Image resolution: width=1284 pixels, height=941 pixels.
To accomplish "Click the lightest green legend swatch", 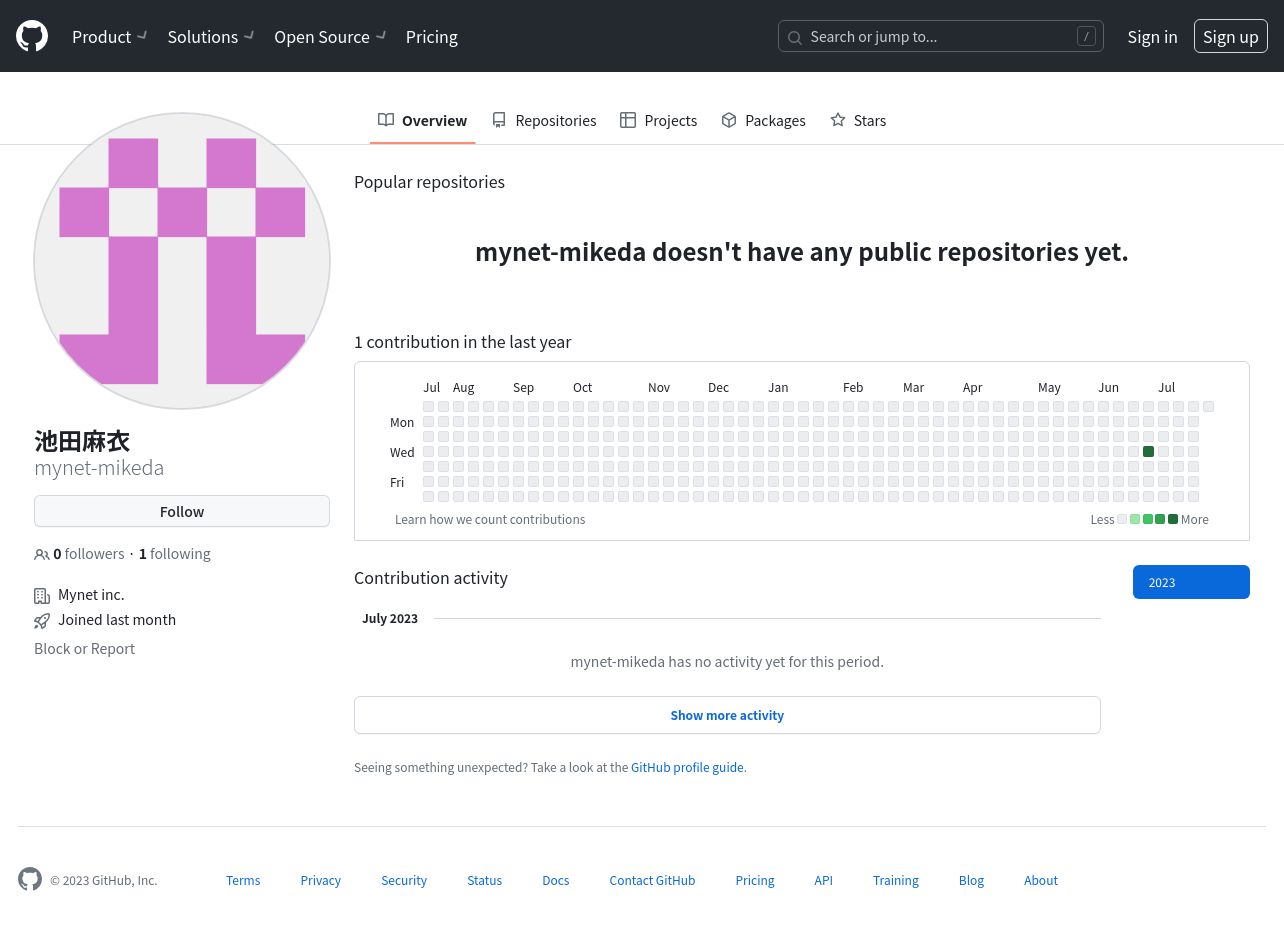I will pyautogui.click(x=1135, y=519).
